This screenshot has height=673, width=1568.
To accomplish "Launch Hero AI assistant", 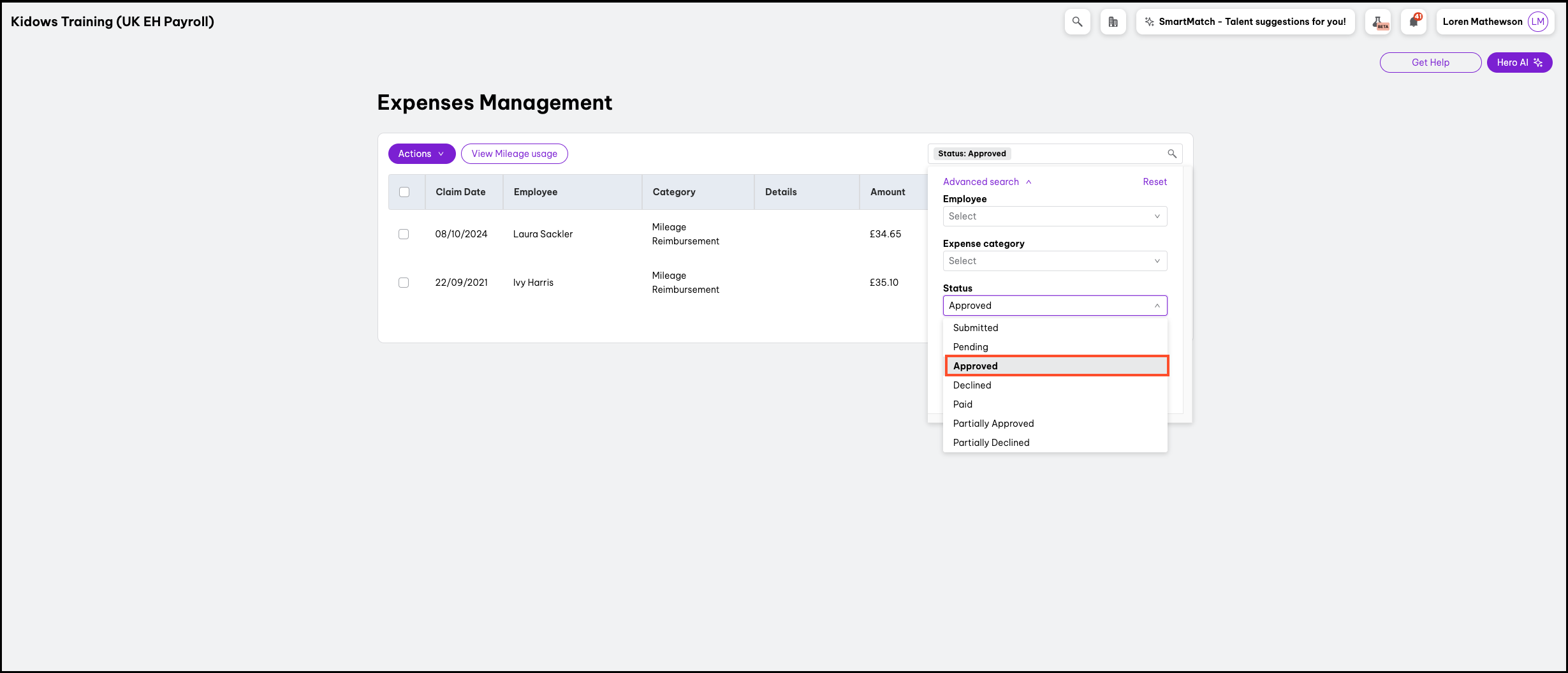I will tap(1519, 63).
